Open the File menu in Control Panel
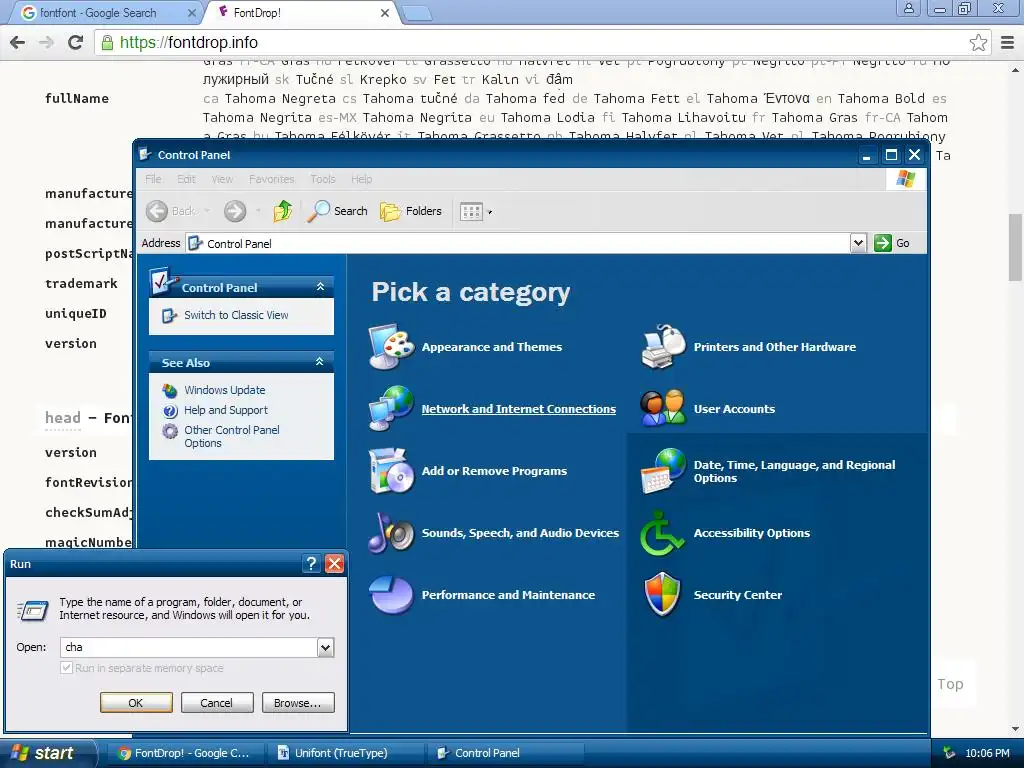The height and width of the screenshot is (768, 1024). pyautogui.click(x=153, y=179)
